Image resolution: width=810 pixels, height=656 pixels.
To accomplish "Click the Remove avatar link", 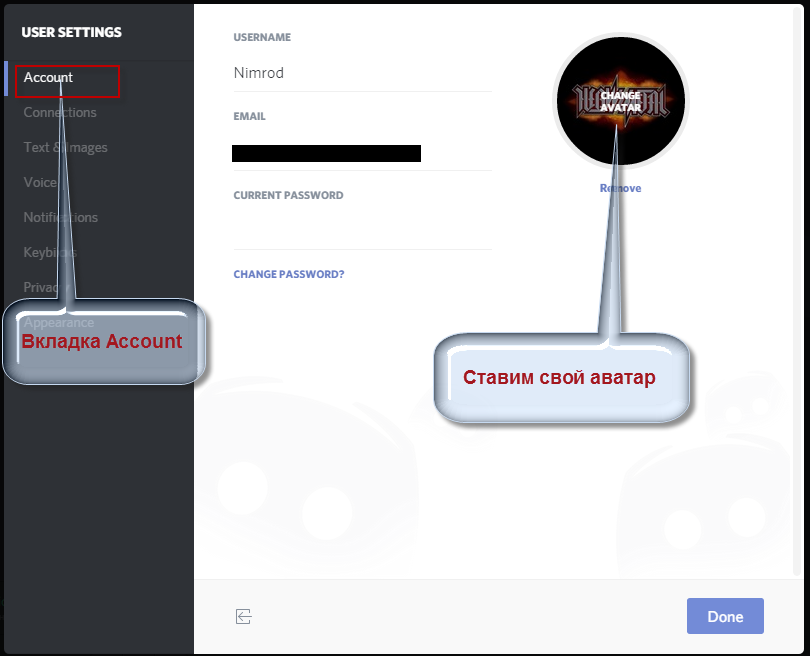I will tap(620, 189).
